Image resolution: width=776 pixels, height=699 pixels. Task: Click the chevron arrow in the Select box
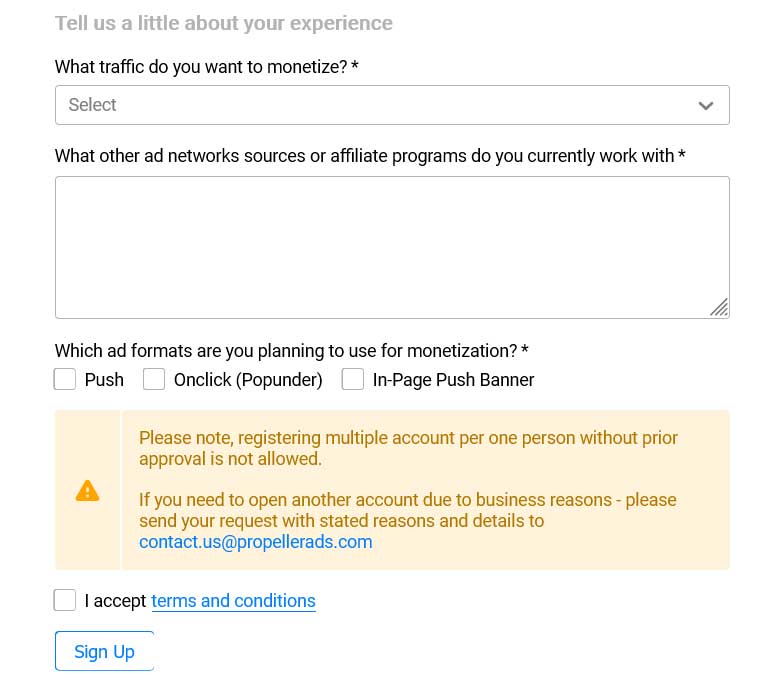pyautogui.click(x=705, y=105)
